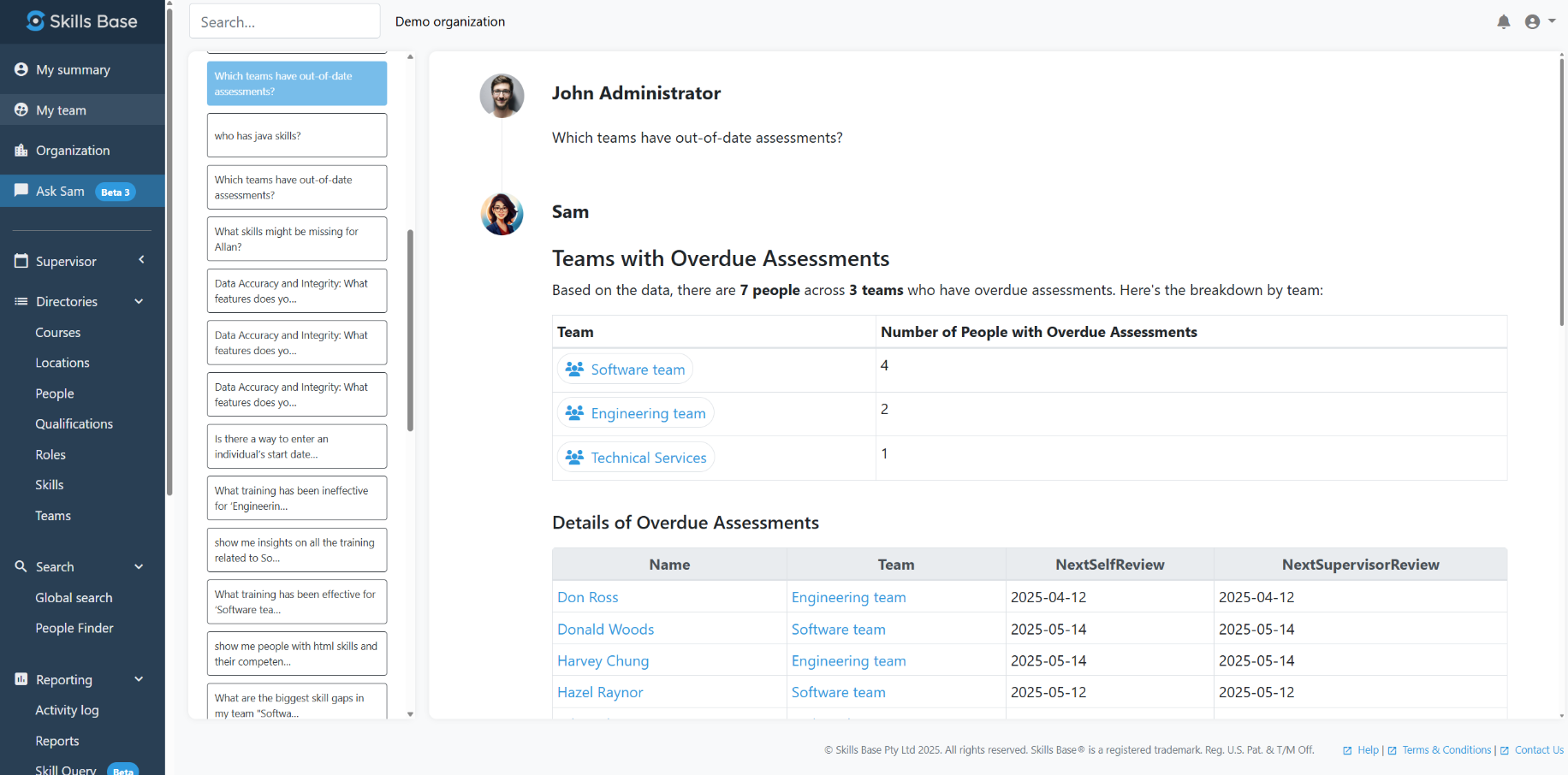Click the My summary person icon
1568x775 pixels.
tap(21, 69)
